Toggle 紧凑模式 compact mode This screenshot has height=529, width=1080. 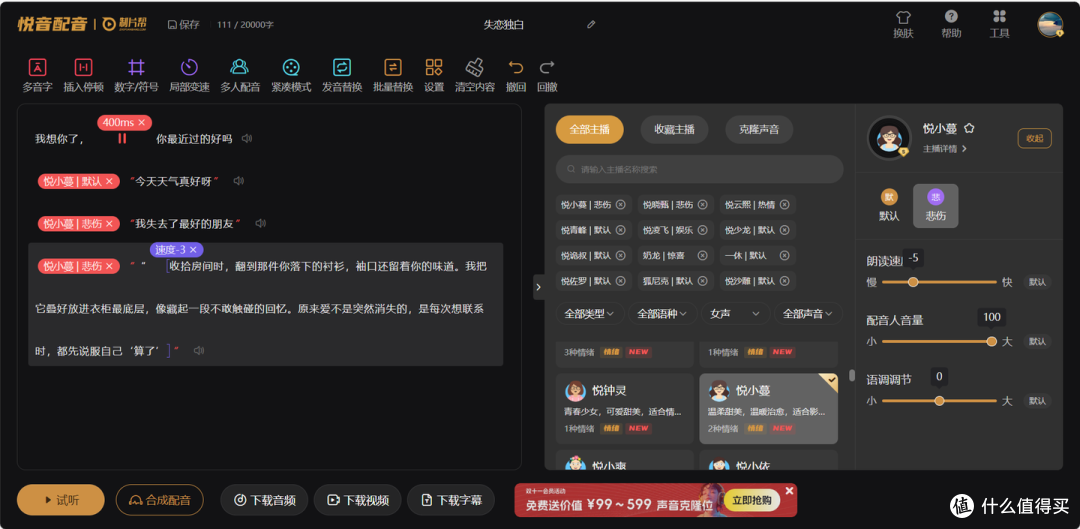point(291,75)
